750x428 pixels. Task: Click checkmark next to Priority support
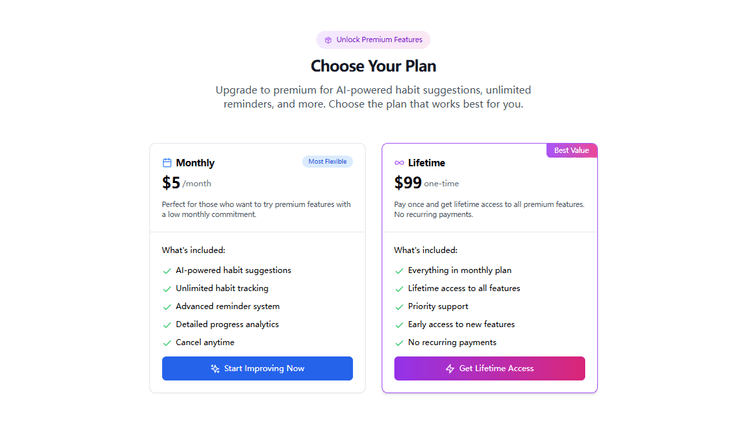(399, 307)
